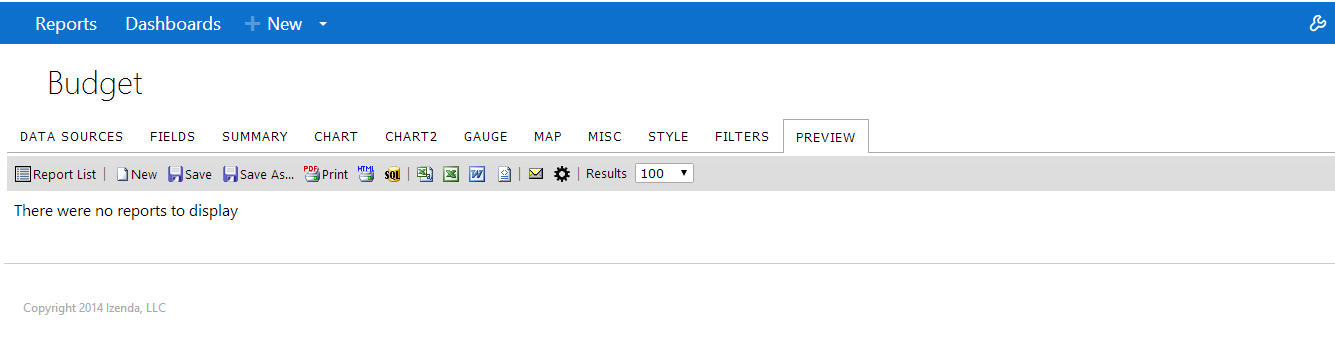Export report to Word document icon
This screenshot has height=361, width=1335.
[x=477, y=174]
